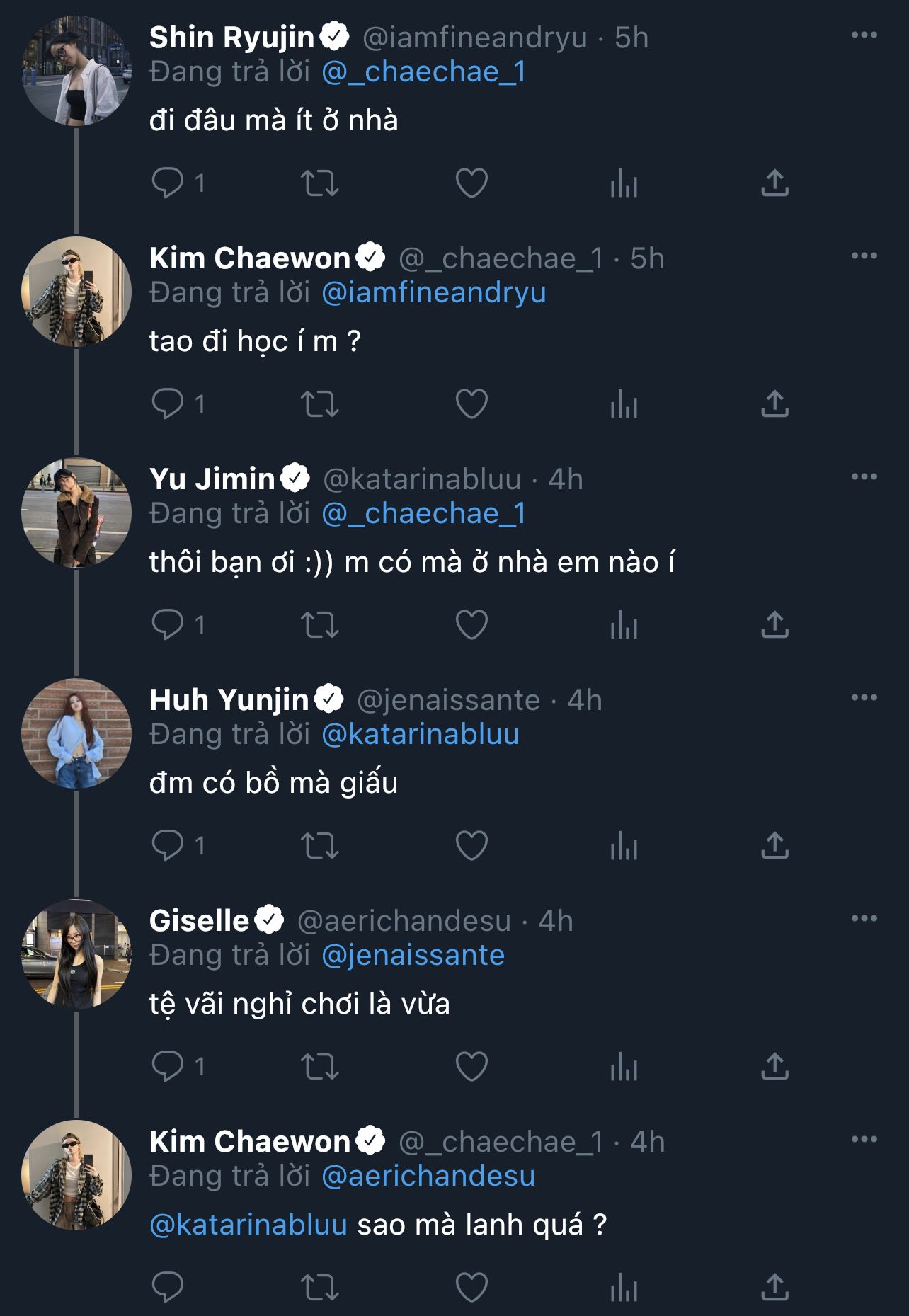Share Kim Chaewon's 'tao đi học' tweet

click(x=774, y=404)
